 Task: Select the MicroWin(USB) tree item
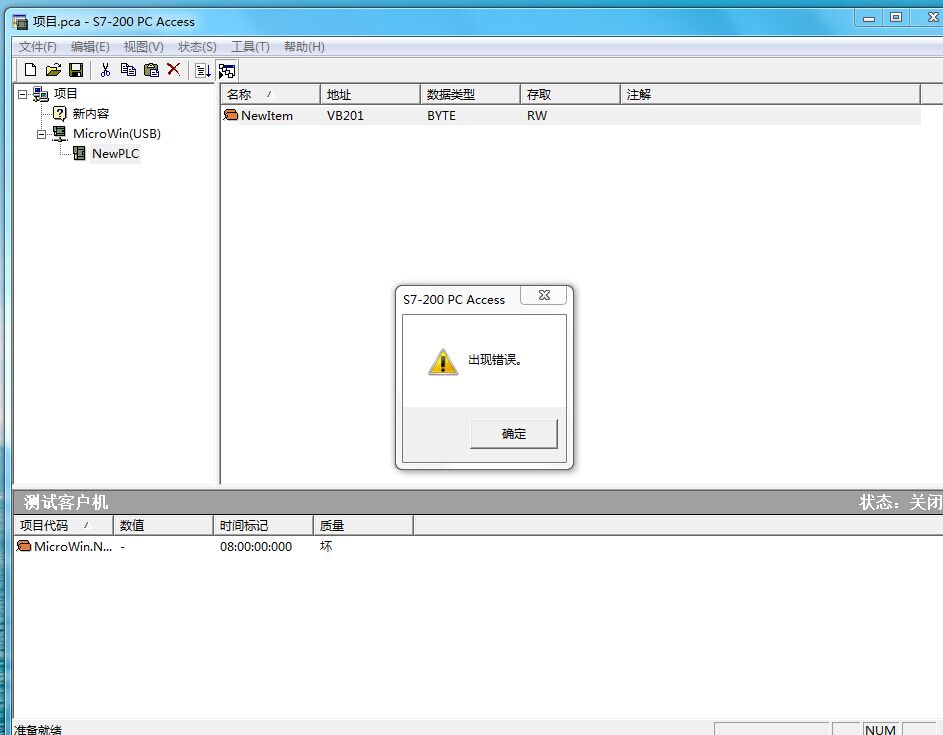117,134
